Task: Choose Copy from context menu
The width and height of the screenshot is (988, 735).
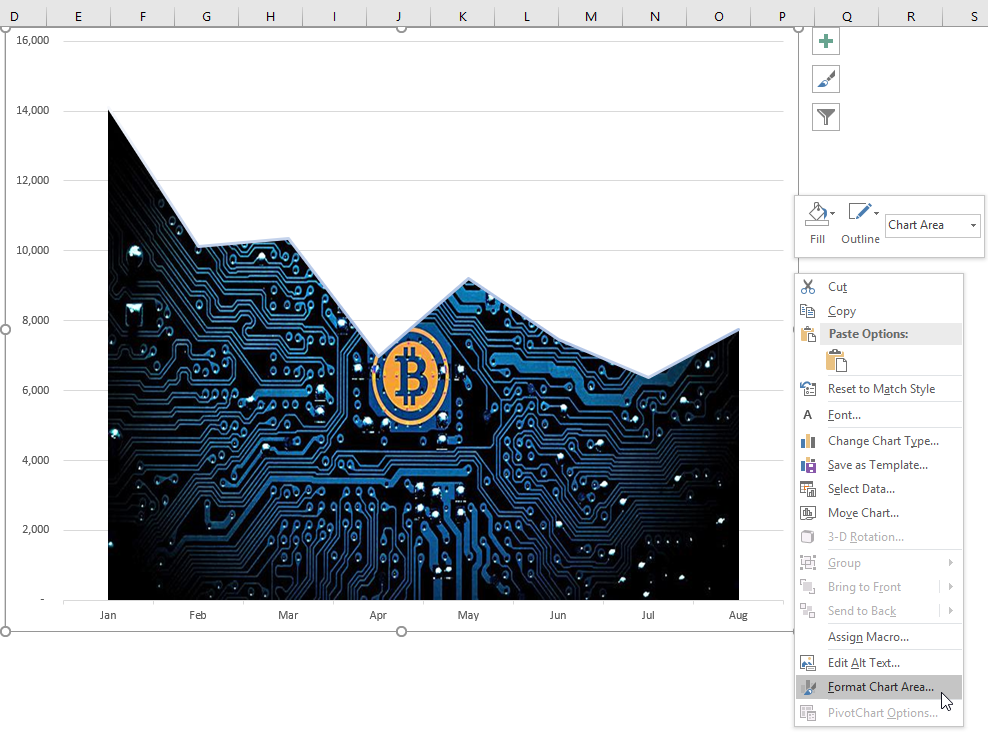Action: pyautogui.click(x=842, y=311)
